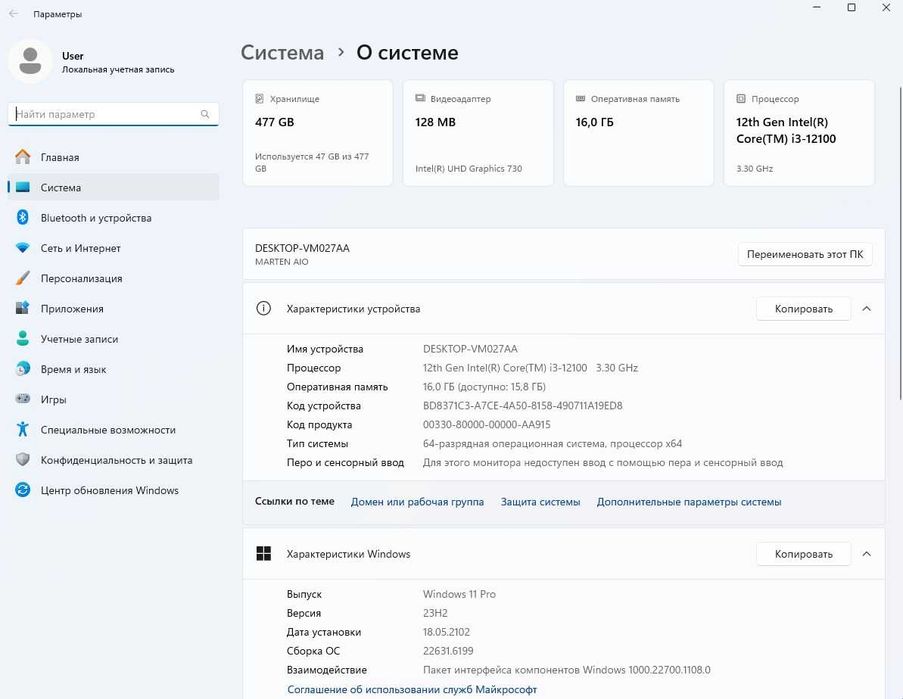Click the back arrow next to Параметры
Viewport: 903px width, 699px height.
click(x=14, y=13)
